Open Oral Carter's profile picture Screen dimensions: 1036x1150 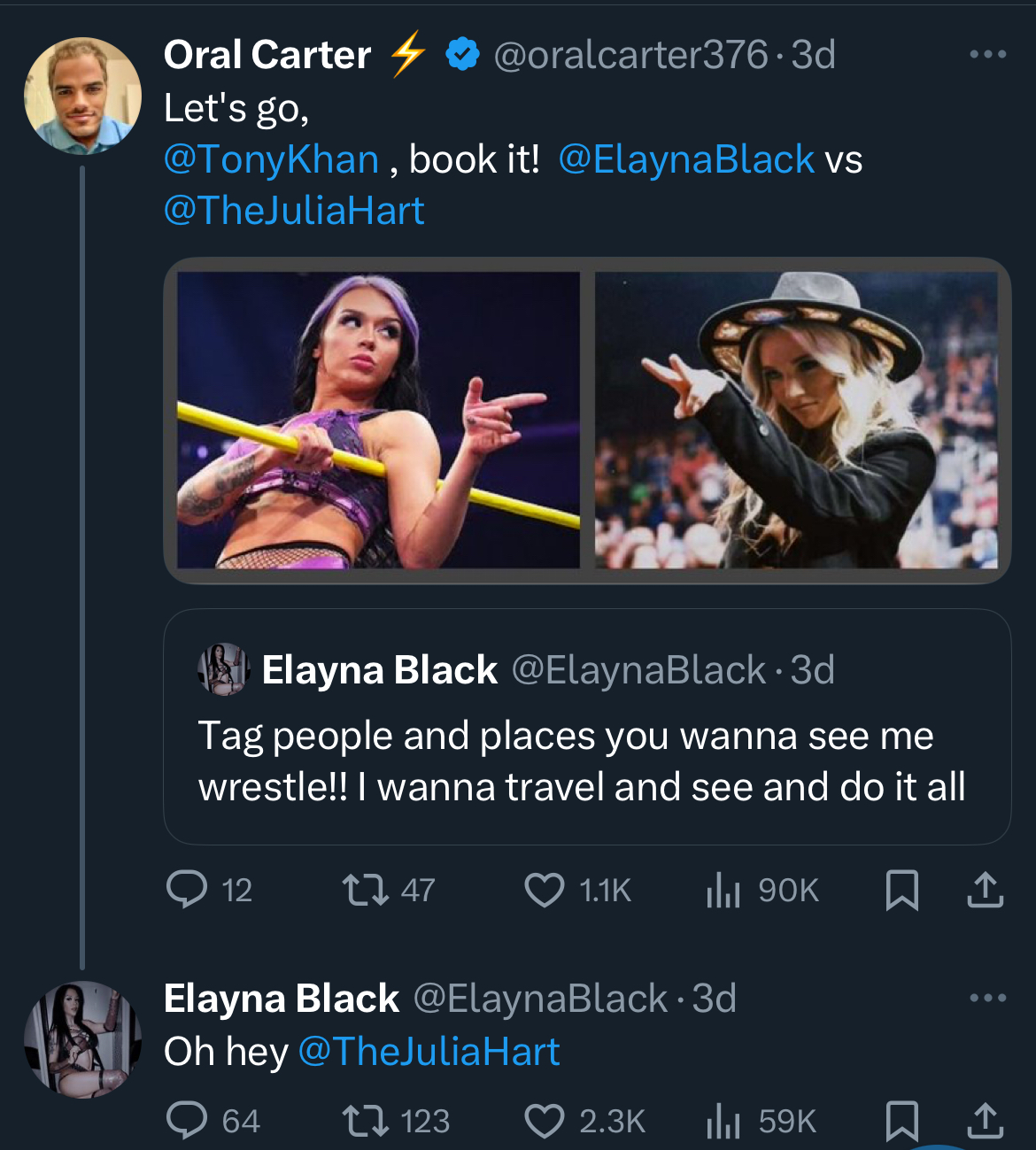[x=82, y=96]
